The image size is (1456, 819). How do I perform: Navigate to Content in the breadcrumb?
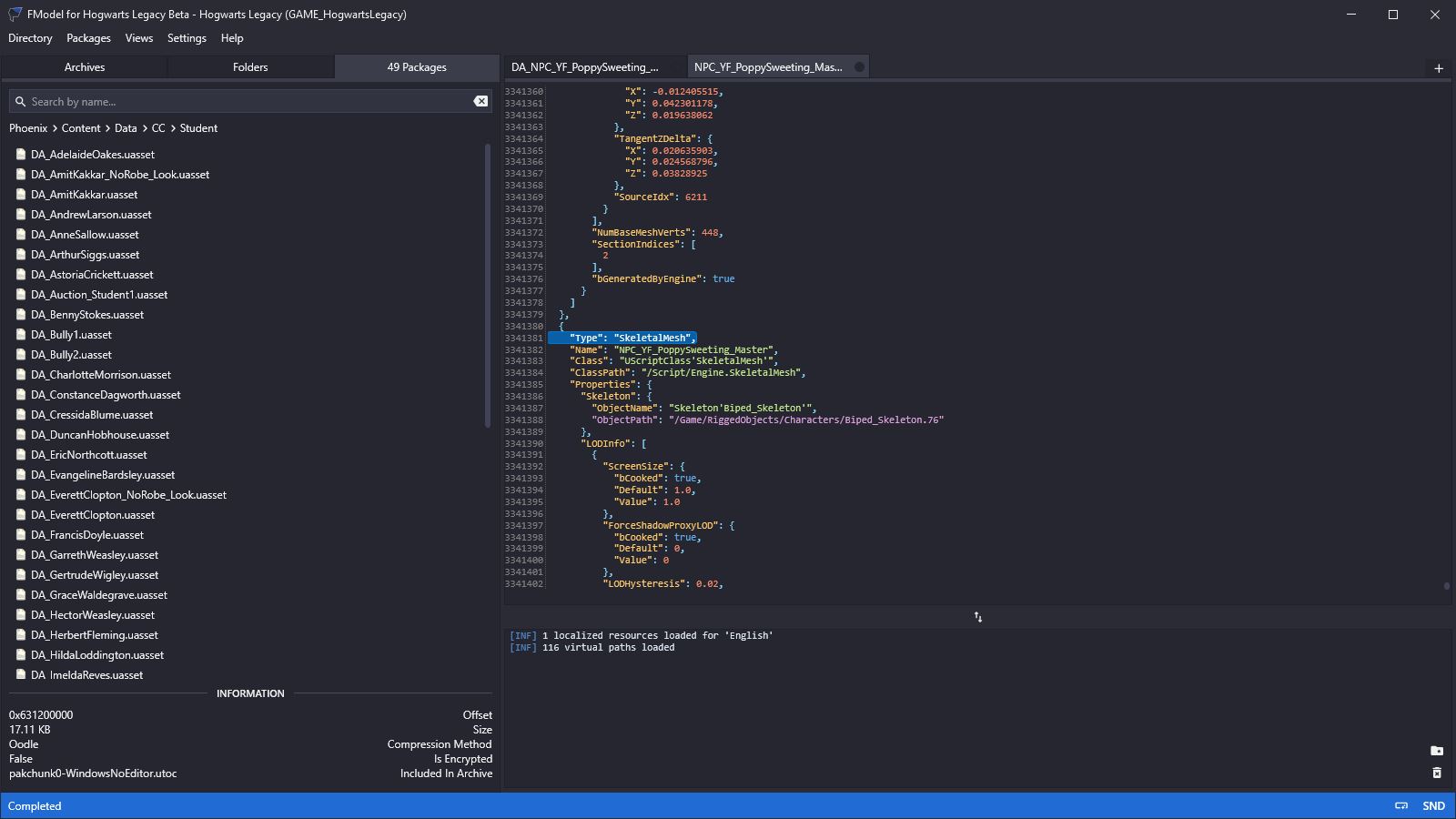(x=81, y=128)
